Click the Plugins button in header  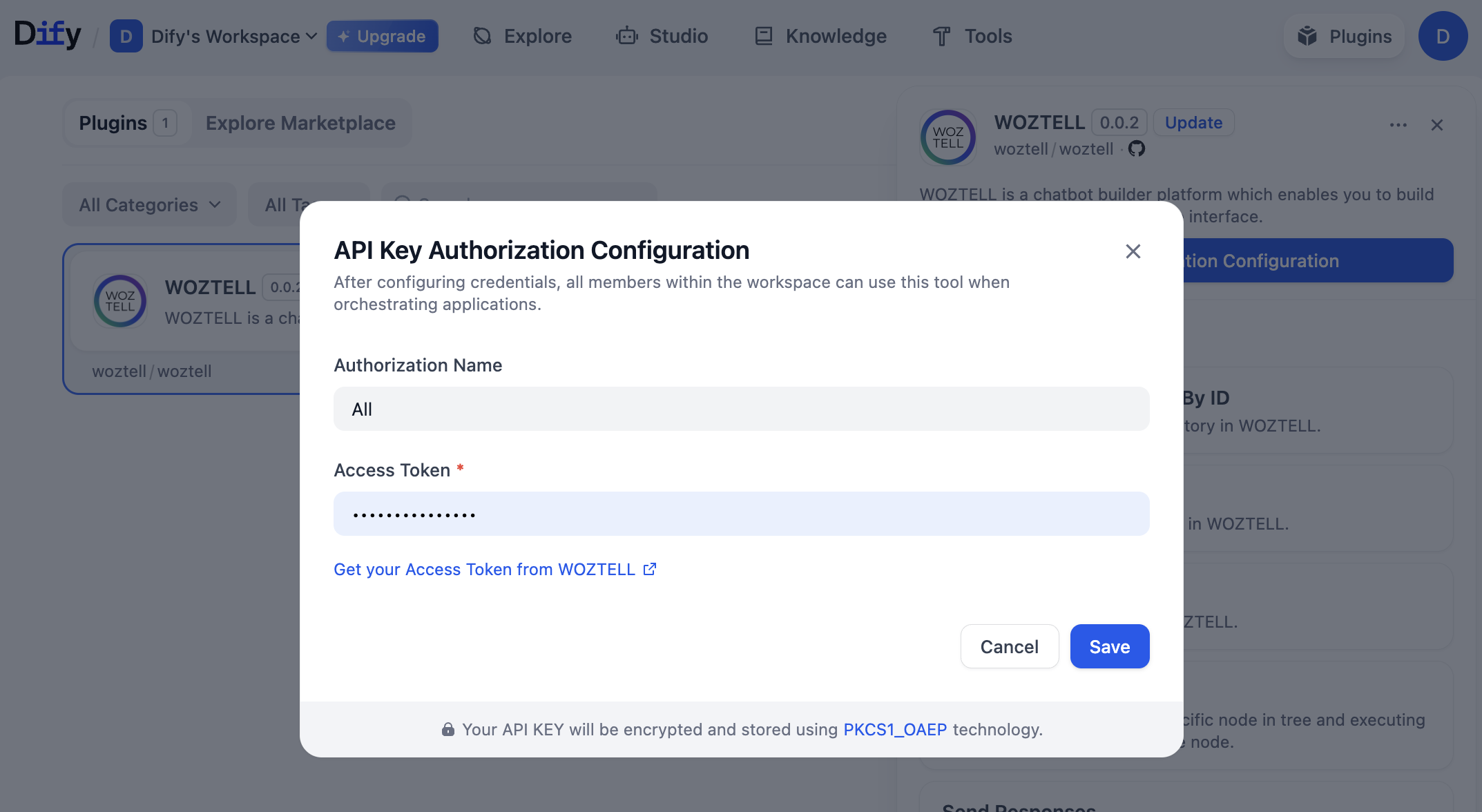1345,36
